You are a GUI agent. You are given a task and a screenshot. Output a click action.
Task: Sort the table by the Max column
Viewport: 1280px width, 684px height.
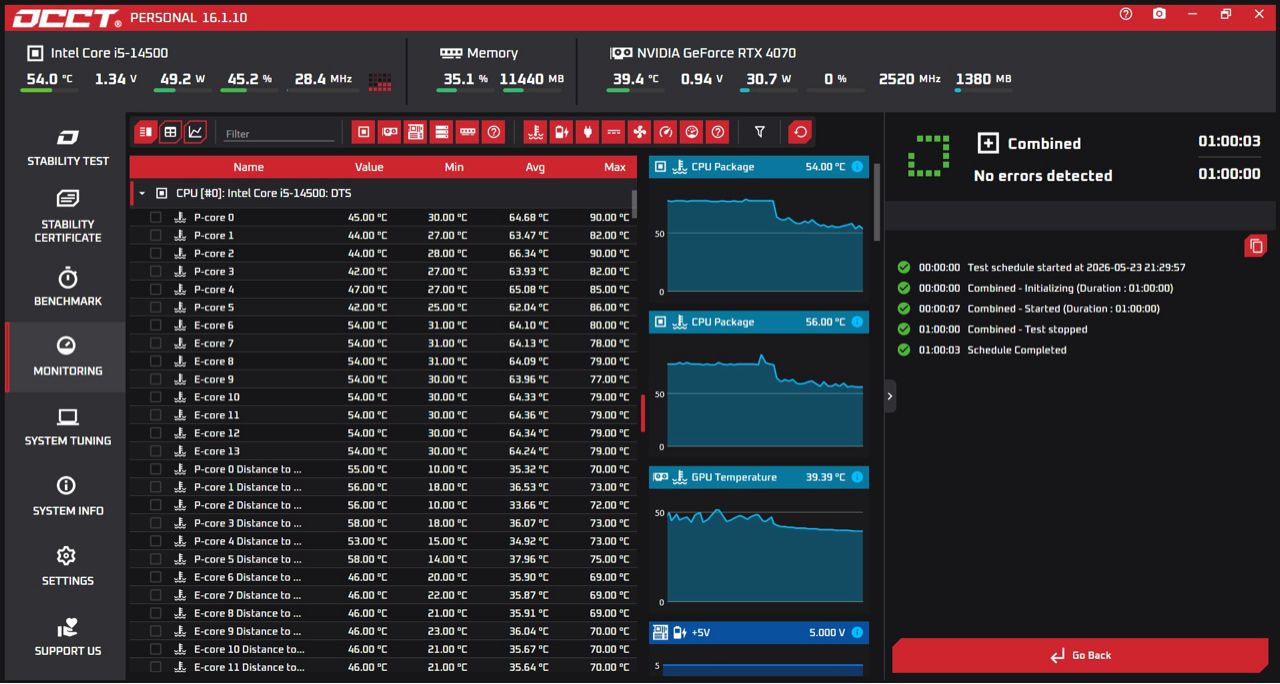[615, 167]
